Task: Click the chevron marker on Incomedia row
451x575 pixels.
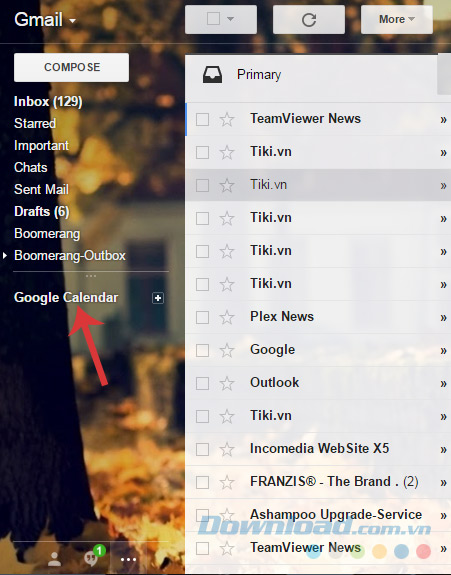Action: 443,450
